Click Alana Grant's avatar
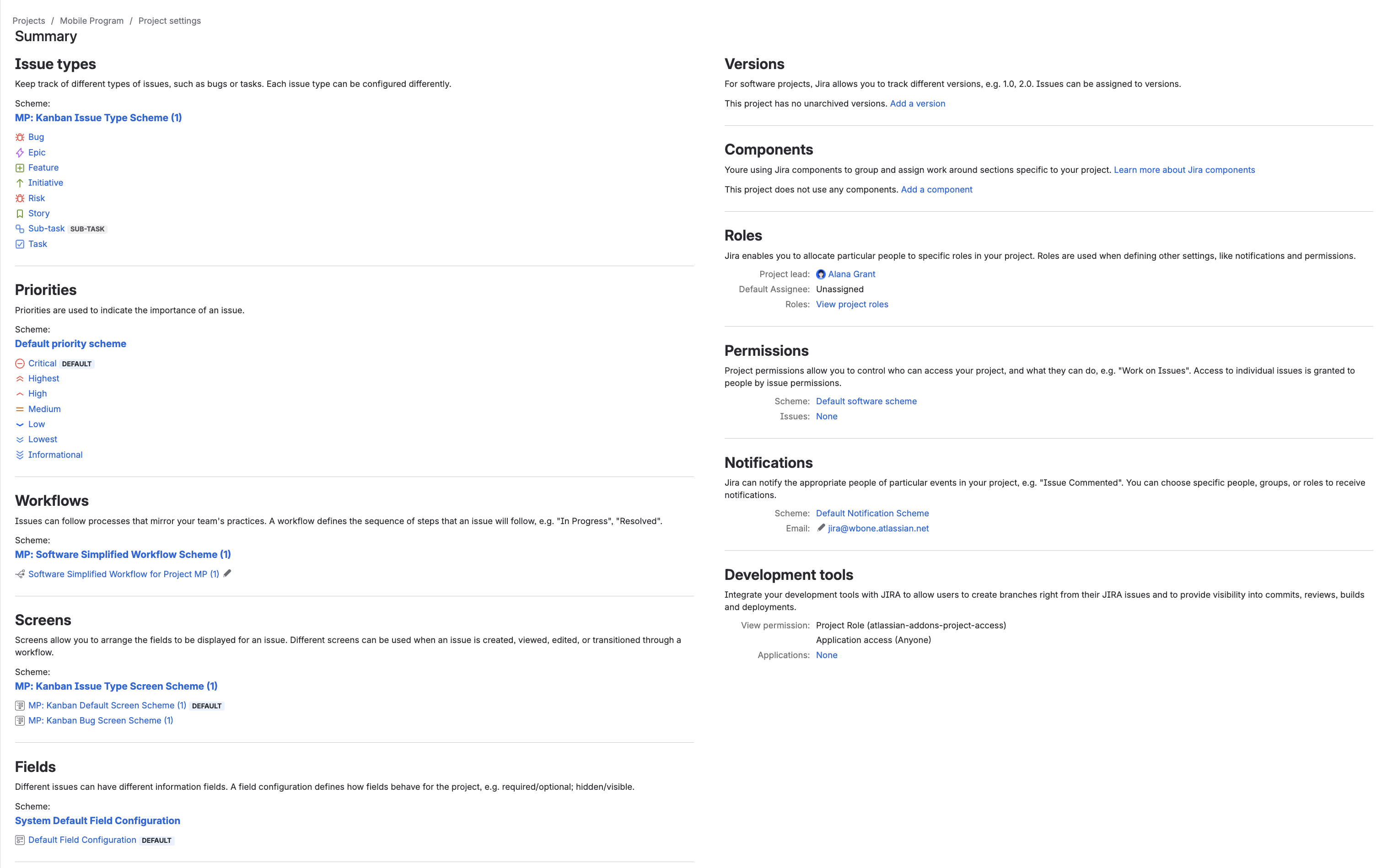This screenshot has height=868, width=1387. pyautogui.click(x=820, y=274)
